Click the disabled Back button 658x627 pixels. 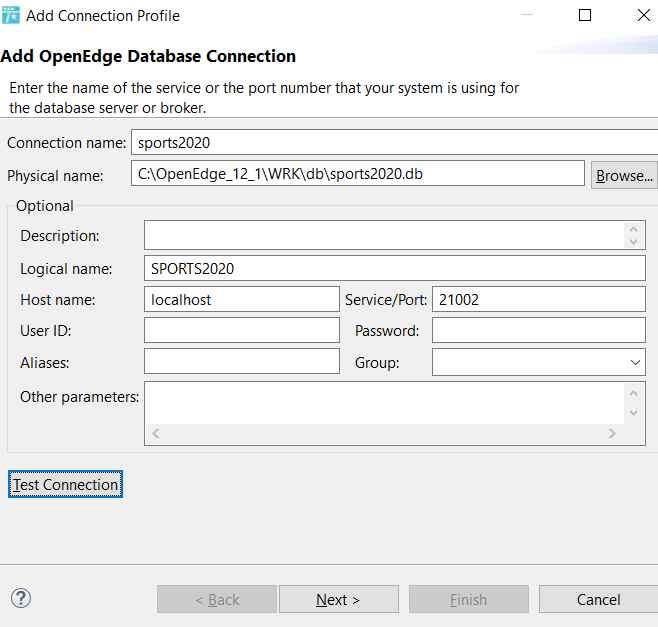tap(217, 599)
